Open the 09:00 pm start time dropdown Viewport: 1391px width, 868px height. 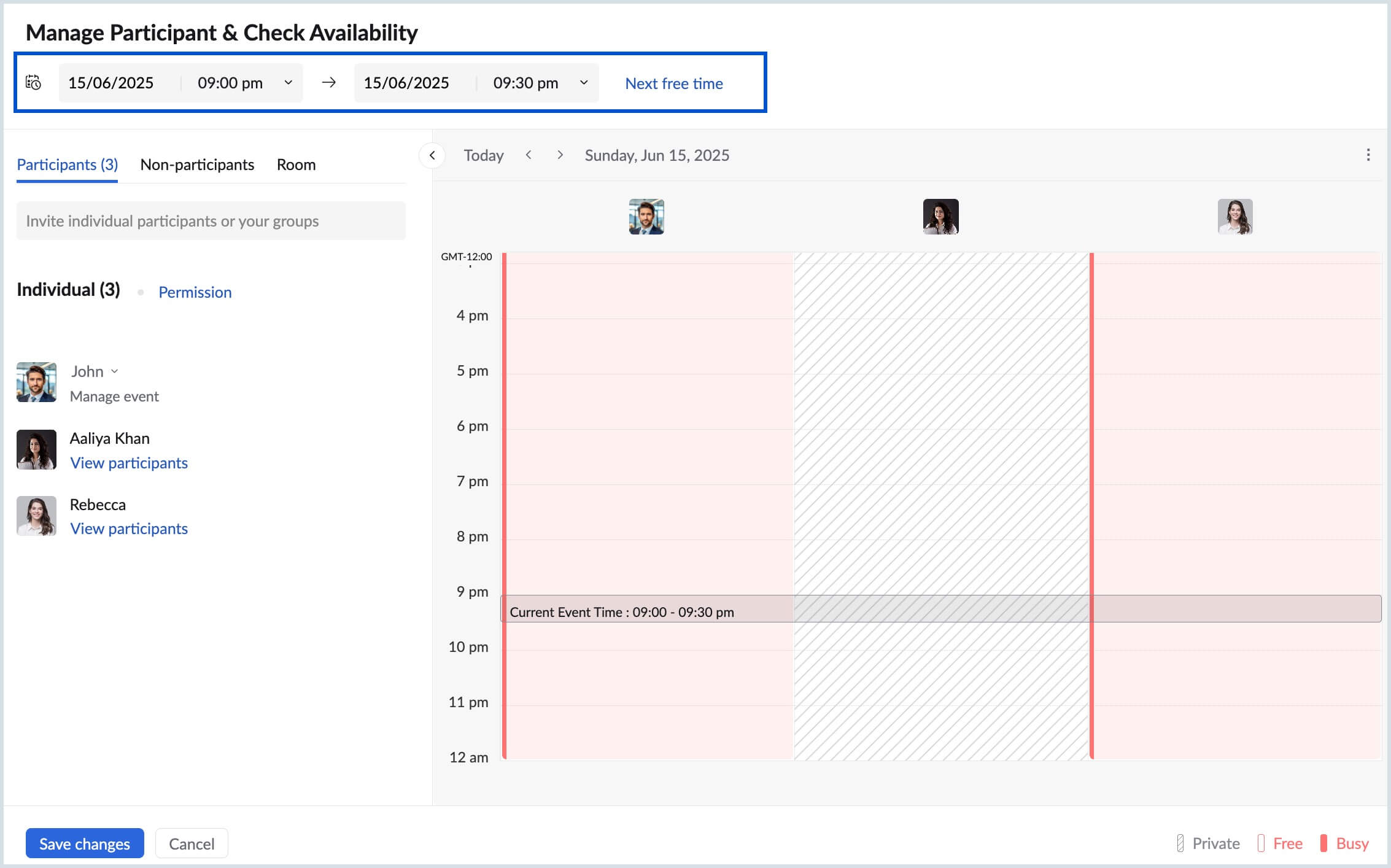288,82
